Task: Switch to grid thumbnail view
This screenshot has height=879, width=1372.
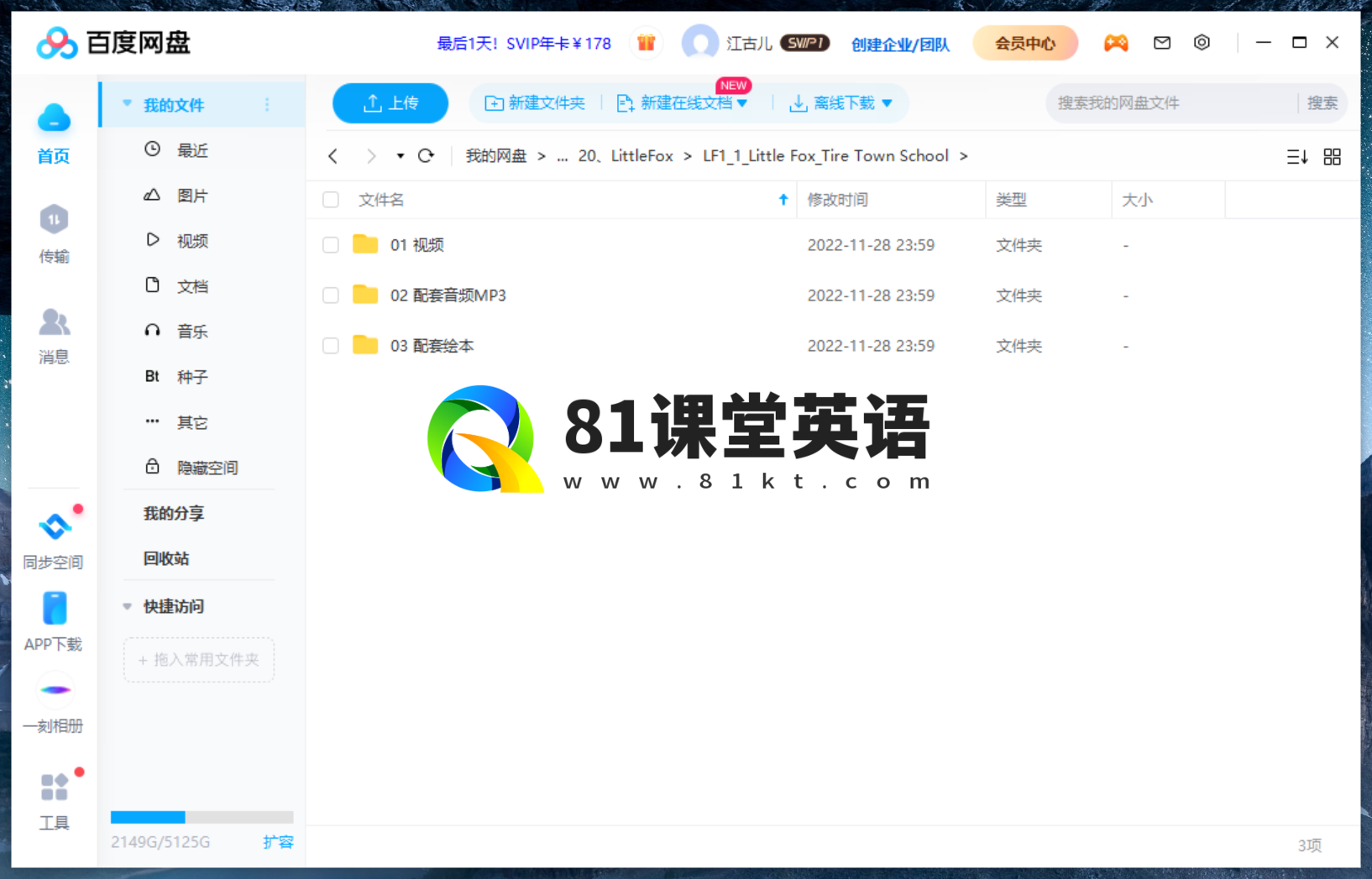Action: click(x=1333, y=157)
